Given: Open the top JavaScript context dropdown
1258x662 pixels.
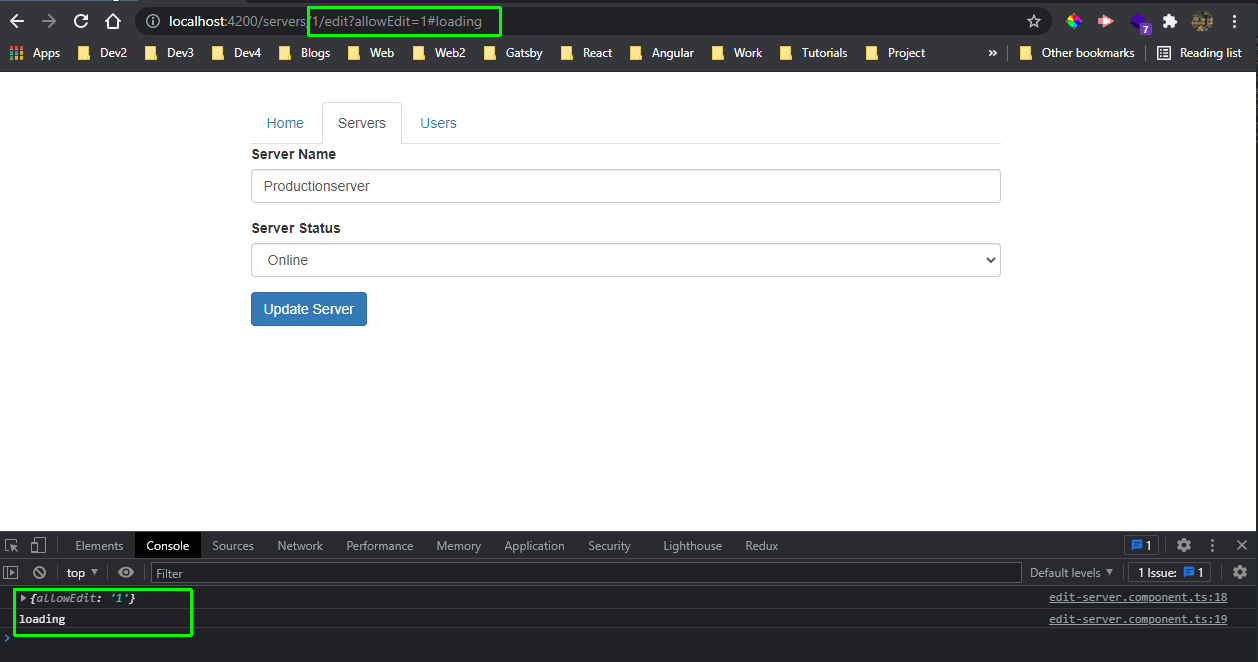Looking at the screenshot, I should tap(82, 573).
